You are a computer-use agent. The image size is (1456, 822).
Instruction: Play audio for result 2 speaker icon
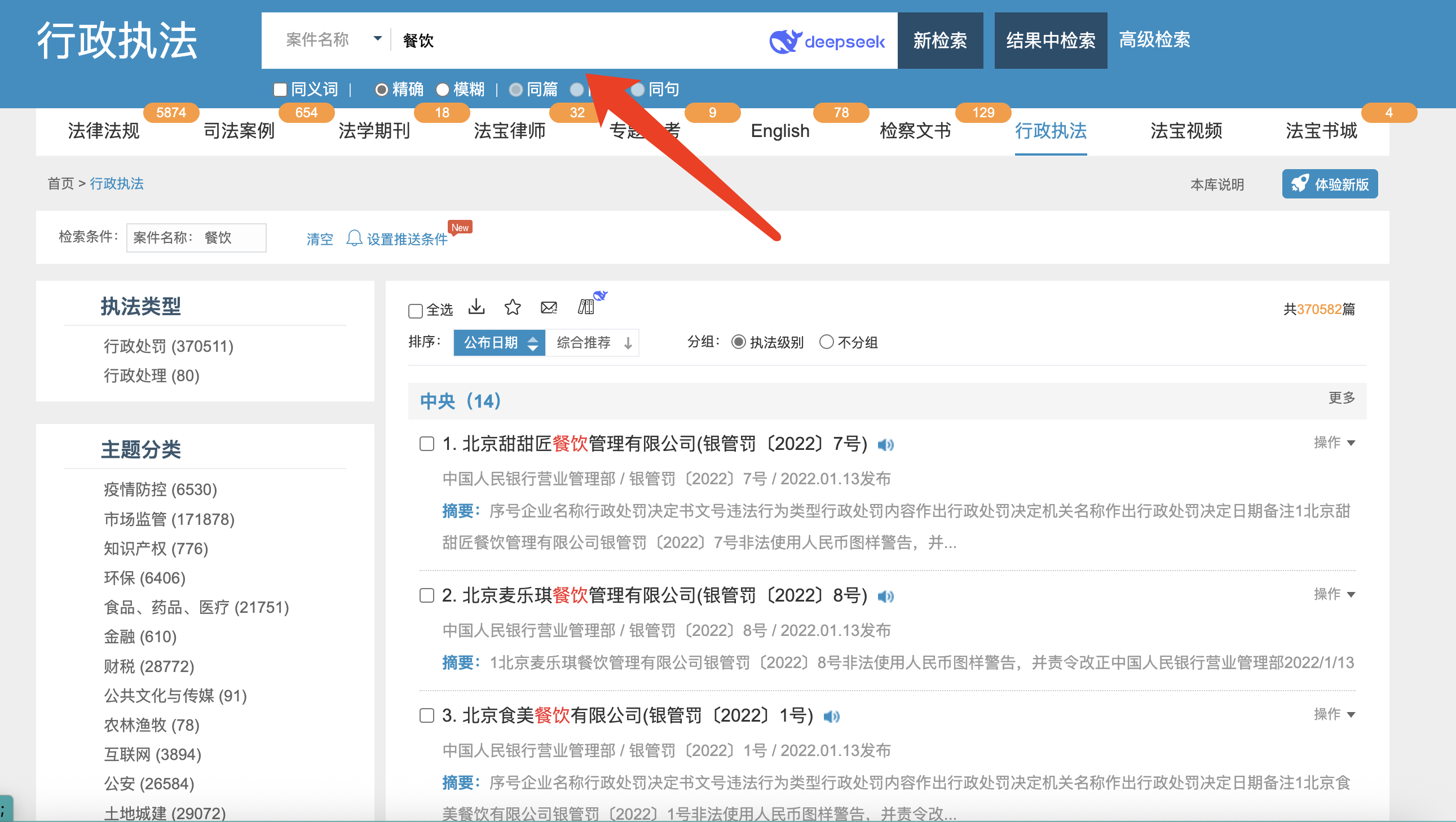tap(885, 596)
